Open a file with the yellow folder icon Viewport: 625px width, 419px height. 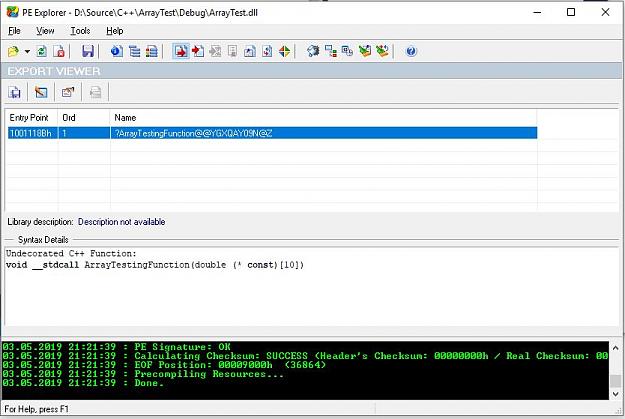13,51
